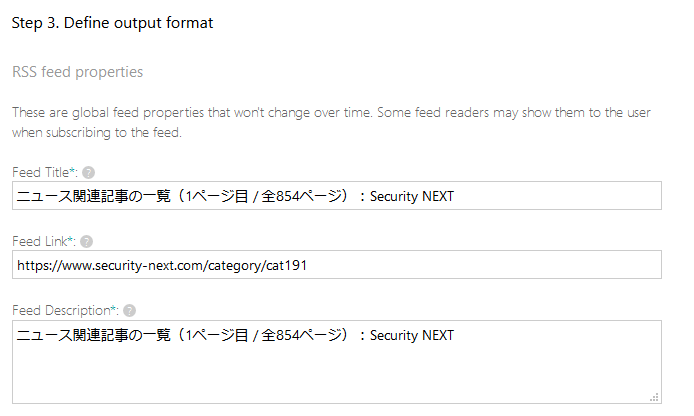The height and width of the screenshot is (416, 694).
Task: Click the required asterisk after Feed Title
Action: click(72, 171)
